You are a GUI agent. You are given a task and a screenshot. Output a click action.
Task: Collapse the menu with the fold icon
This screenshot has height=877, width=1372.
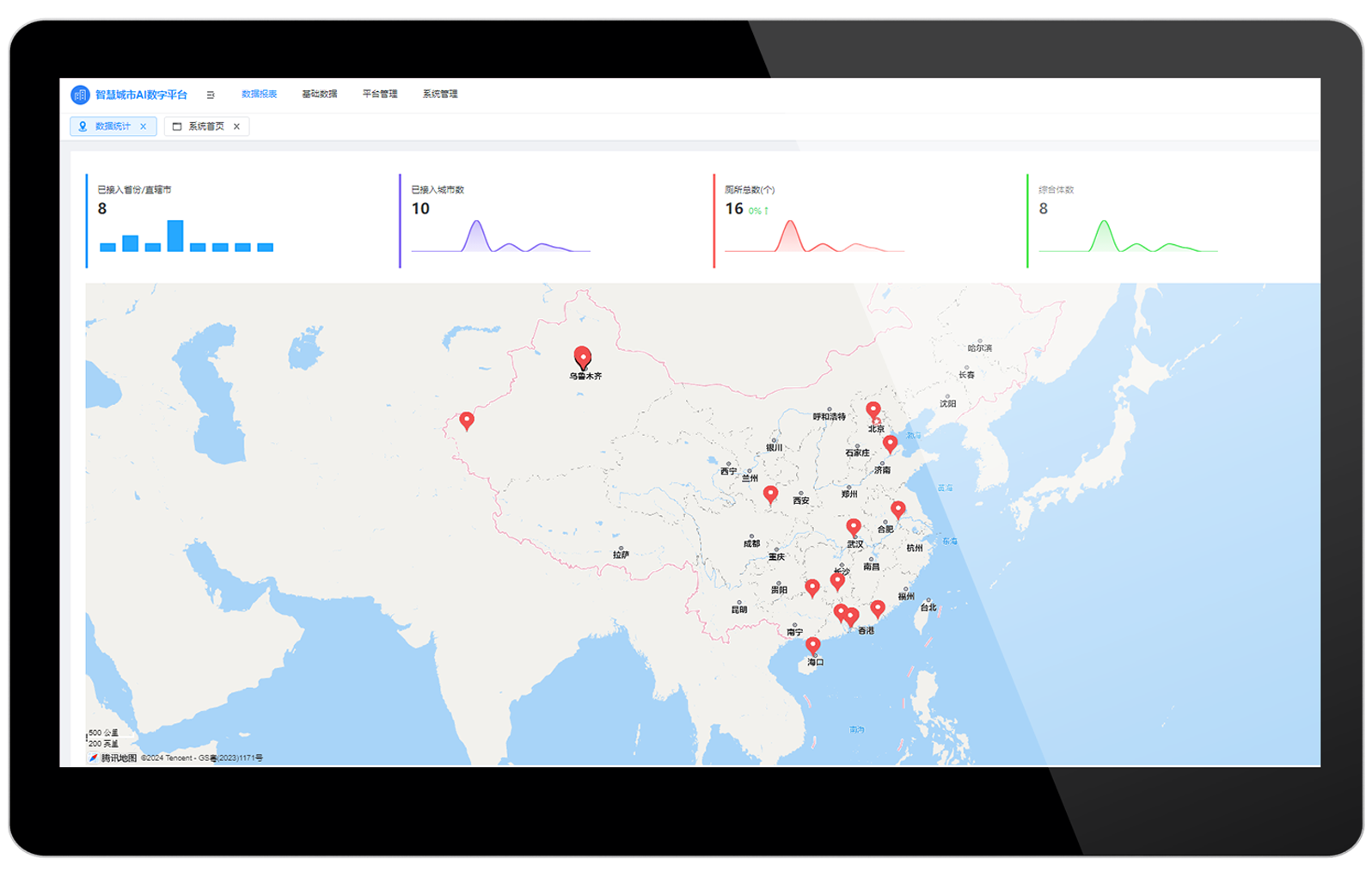211,95
